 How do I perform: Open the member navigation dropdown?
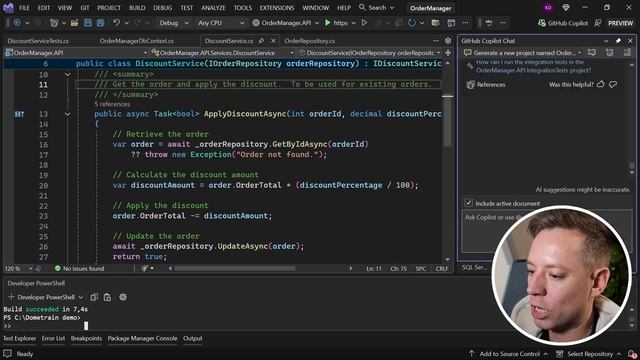coord(369,53)
